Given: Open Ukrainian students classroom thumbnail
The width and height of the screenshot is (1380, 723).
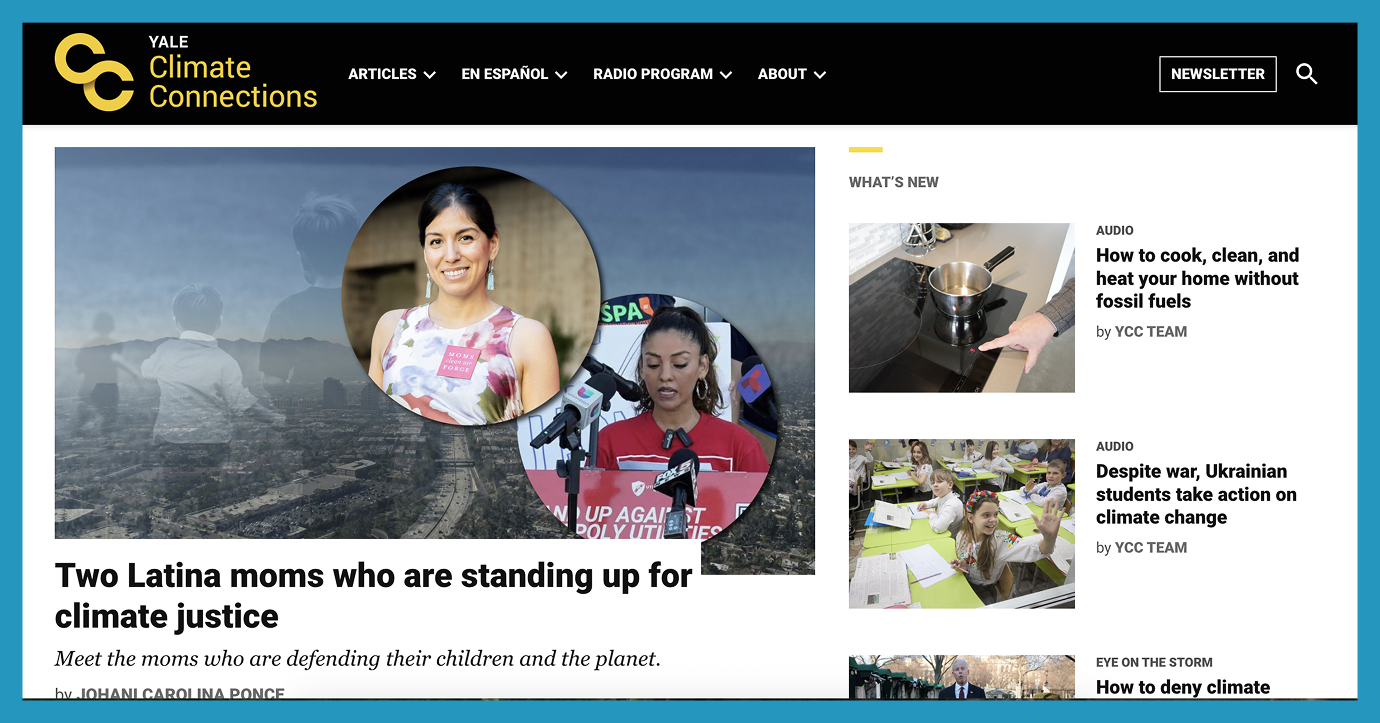Looking at the screenshot, I should coord(962,524).
